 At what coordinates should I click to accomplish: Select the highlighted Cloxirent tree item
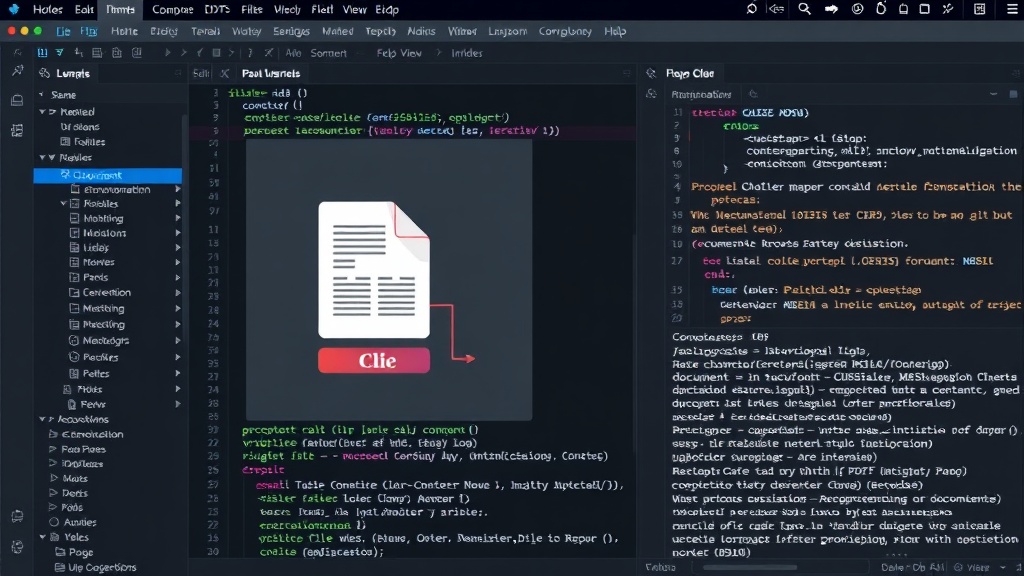pyautogui.click(x=108, y=175)
